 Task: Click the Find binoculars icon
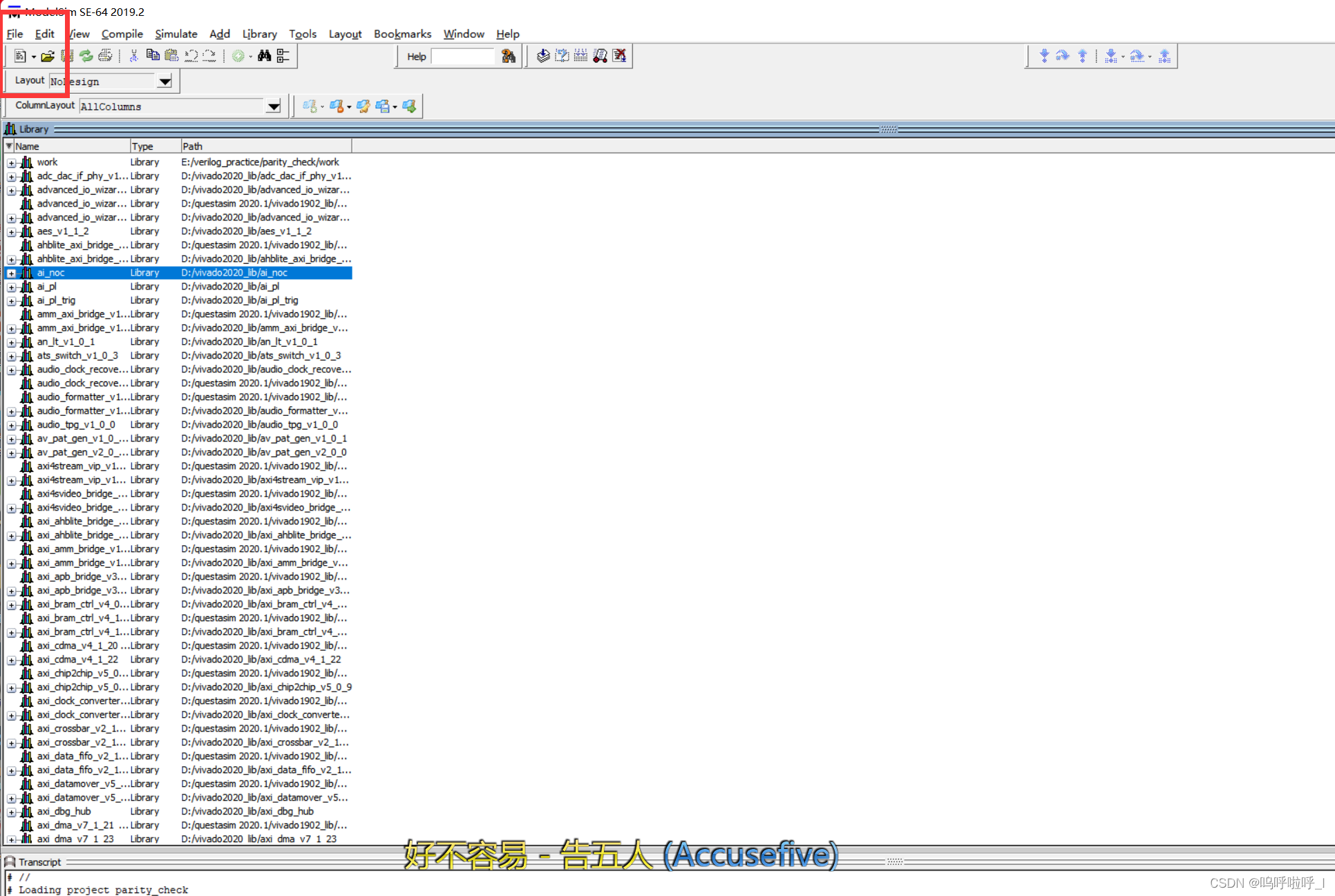point(264,56)
